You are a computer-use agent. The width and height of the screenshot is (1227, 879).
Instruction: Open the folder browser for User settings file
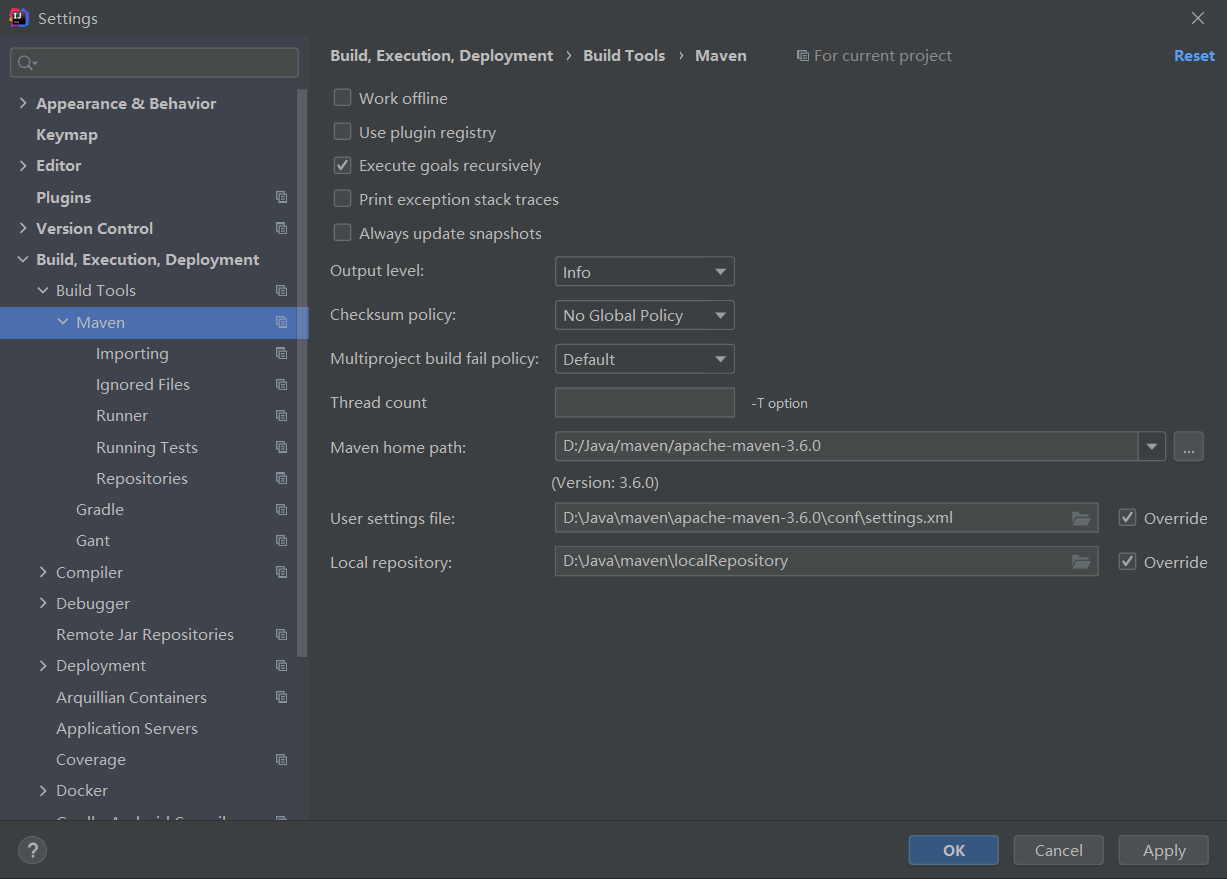click(1081, 518)
